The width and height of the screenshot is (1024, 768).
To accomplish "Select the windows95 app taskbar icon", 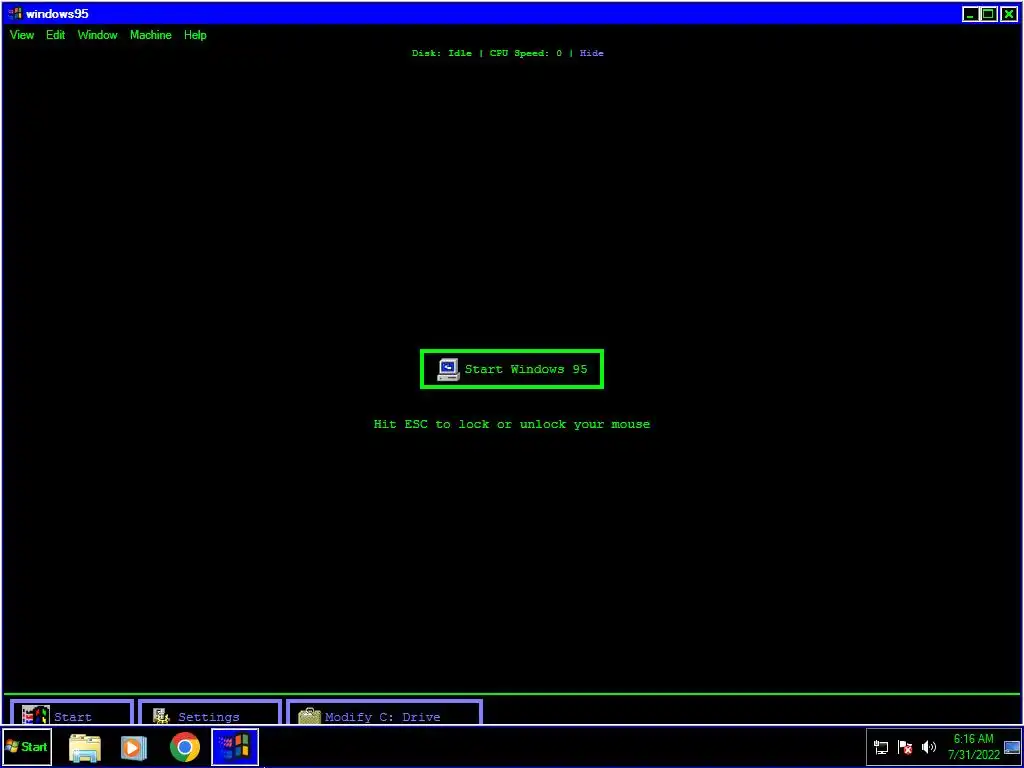I will click(x=235, y=747).
